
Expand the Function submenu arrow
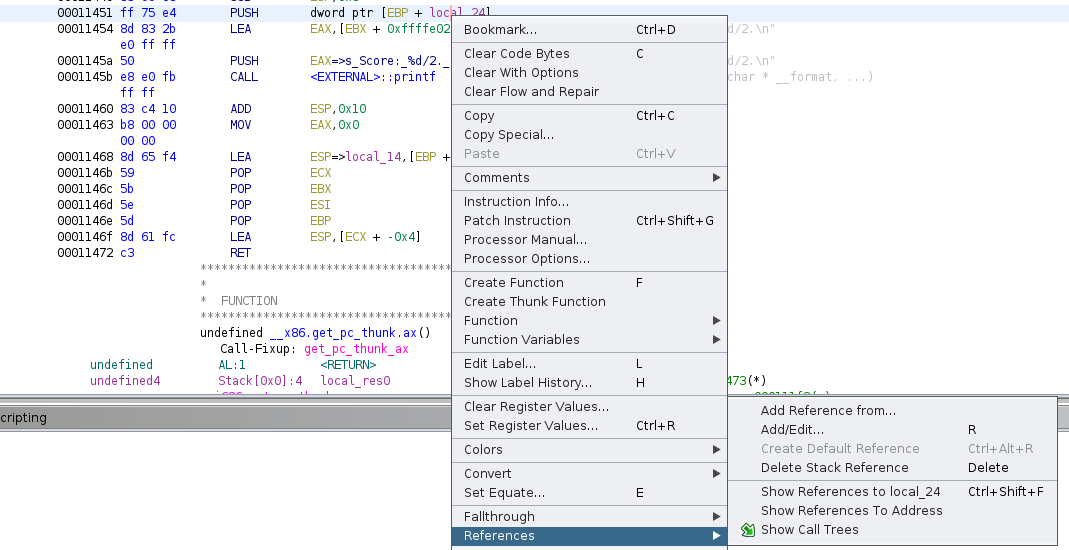click(716, 321)
